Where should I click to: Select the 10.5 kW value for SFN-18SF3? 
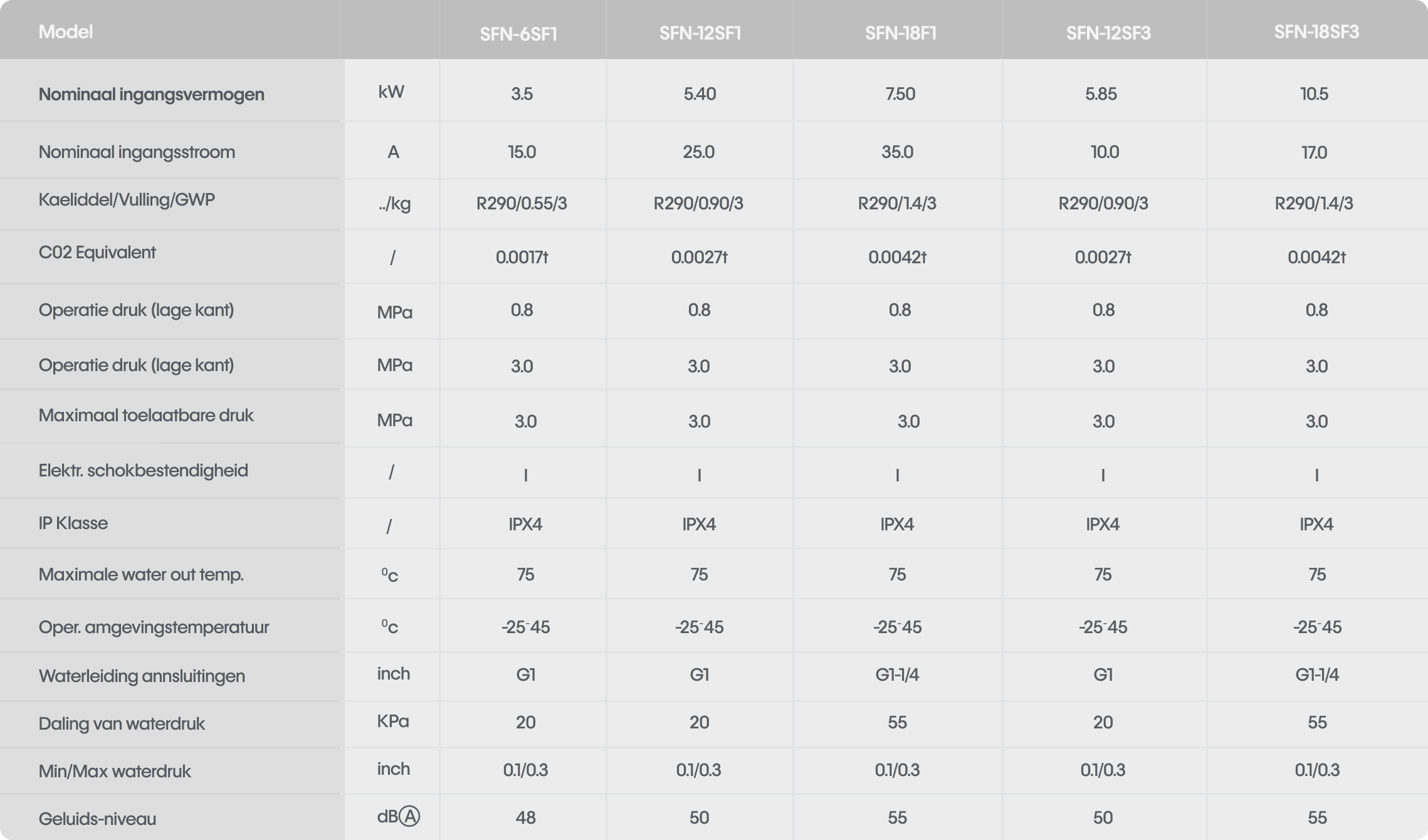pos(1314,94)
